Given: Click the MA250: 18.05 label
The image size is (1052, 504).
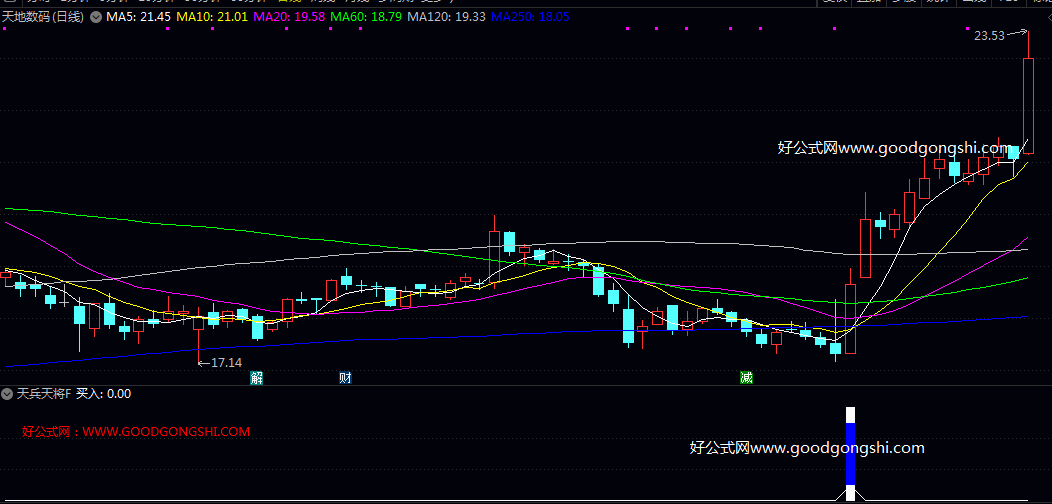Looking at the screenshot, I should click(x=530, y=17).
